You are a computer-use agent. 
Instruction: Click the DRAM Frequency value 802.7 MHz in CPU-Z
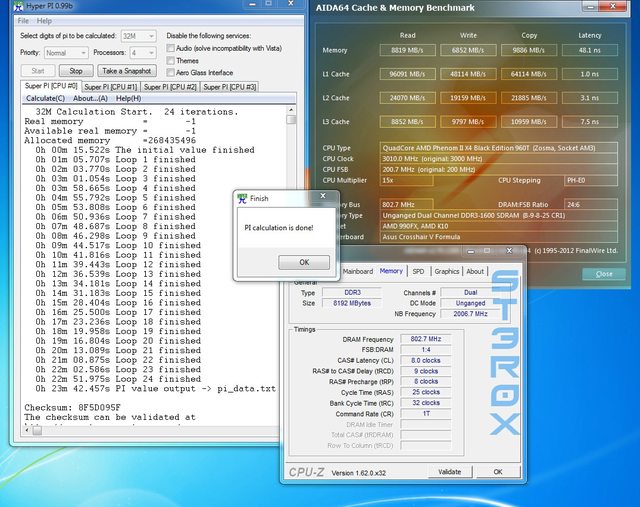[426, 339]
